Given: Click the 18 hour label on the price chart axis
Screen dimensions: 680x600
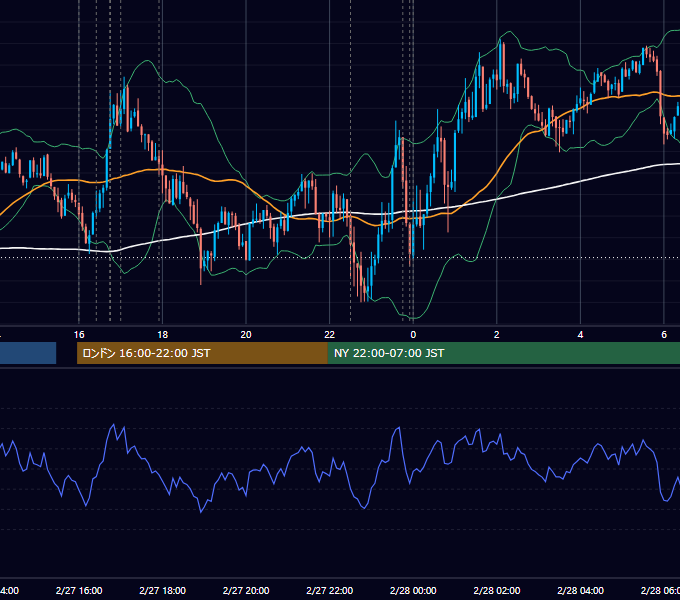Looking at the screenshot, I should pyautogui.click(x=162, y=335).
